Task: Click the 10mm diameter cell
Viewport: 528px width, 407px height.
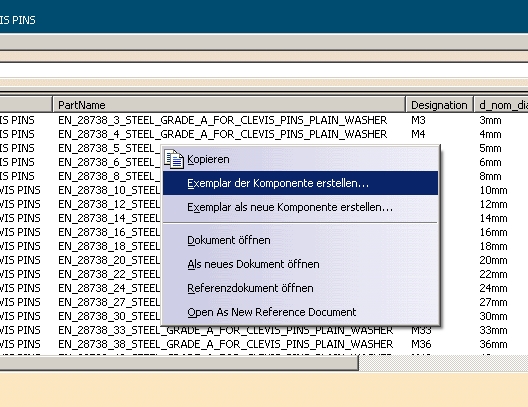Action: pos(493,190)
